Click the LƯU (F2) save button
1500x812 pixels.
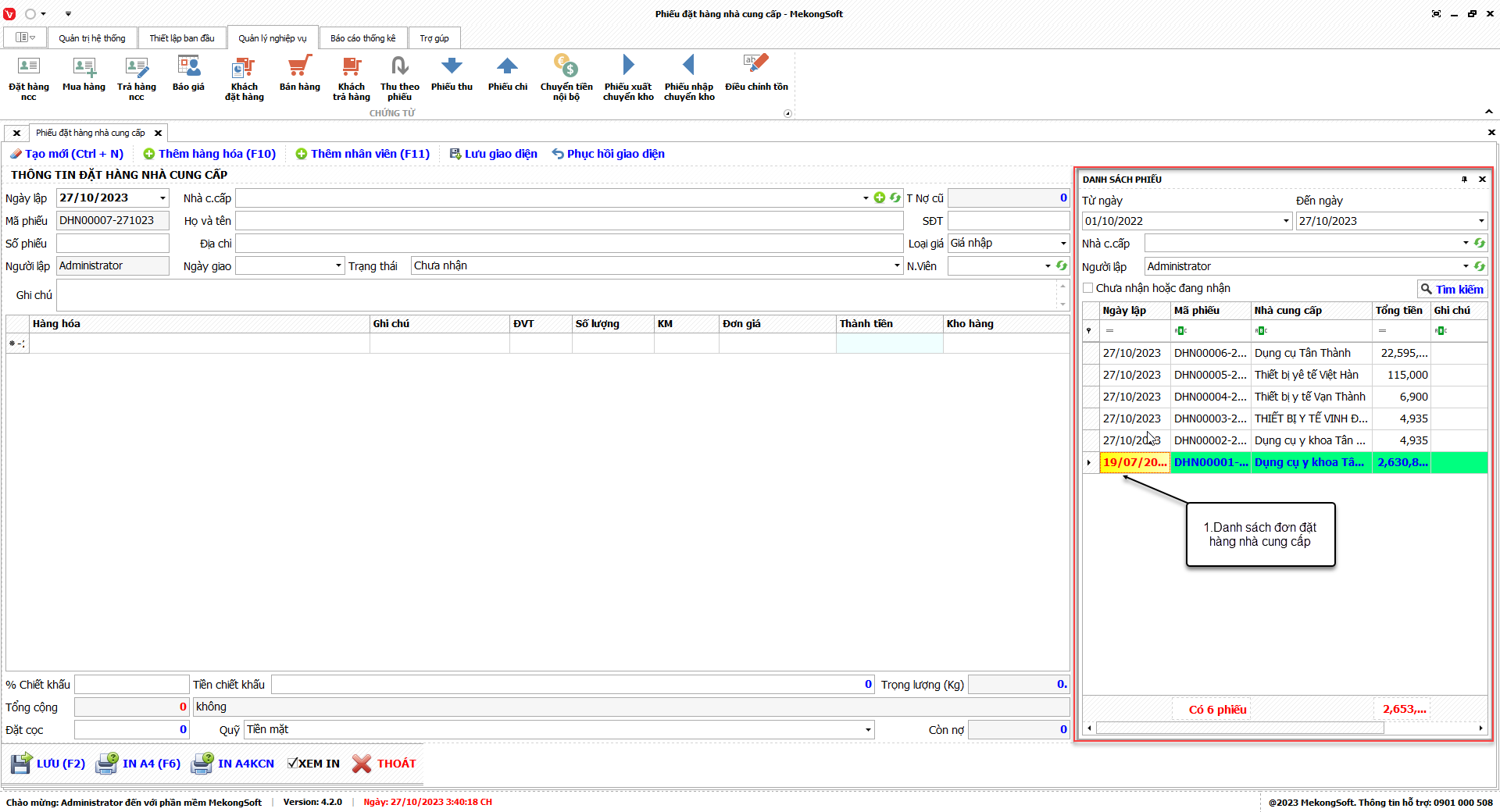coord(48,764)
